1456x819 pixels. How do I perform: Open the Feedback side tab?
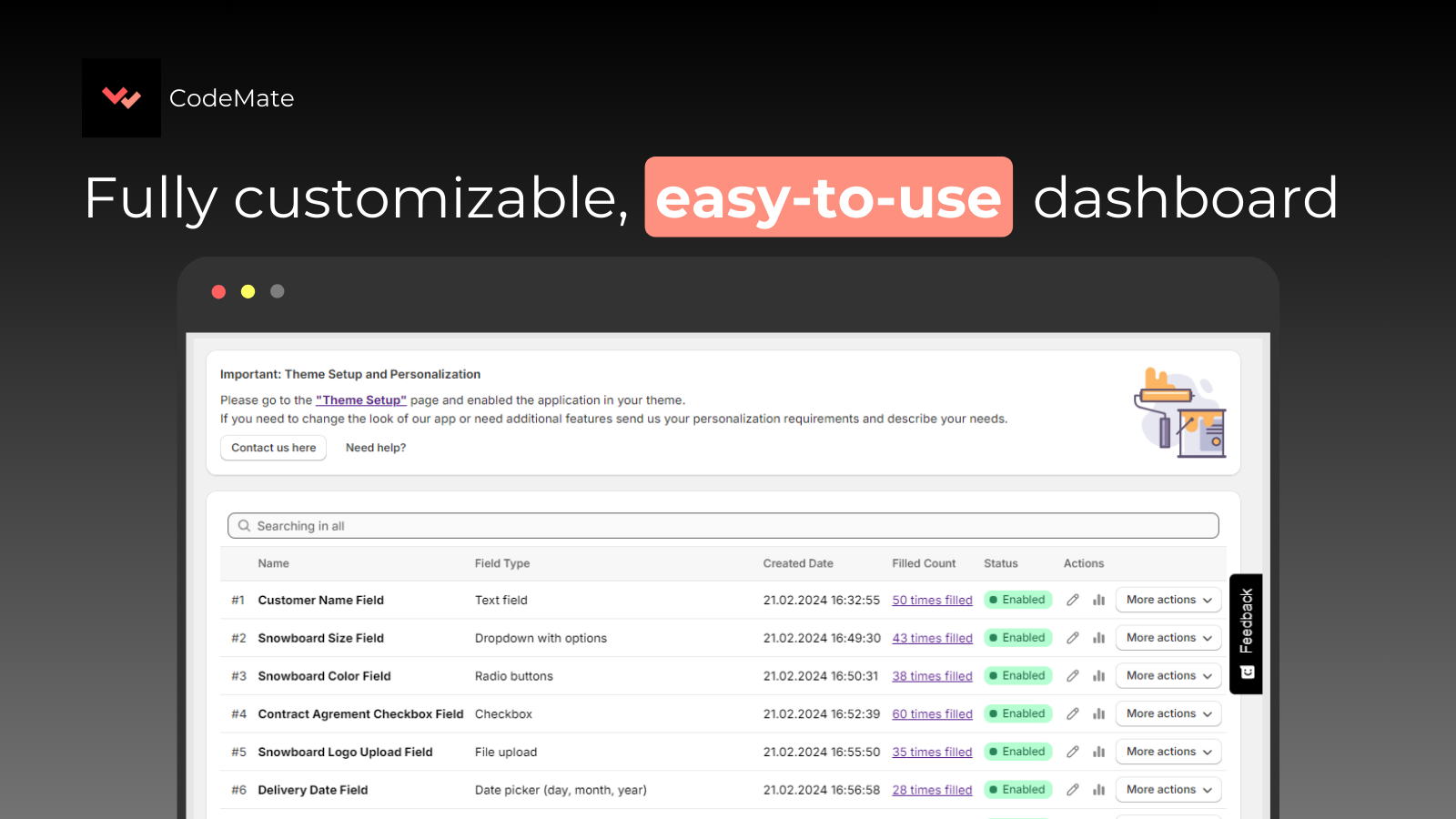[x=1246, y=632]
